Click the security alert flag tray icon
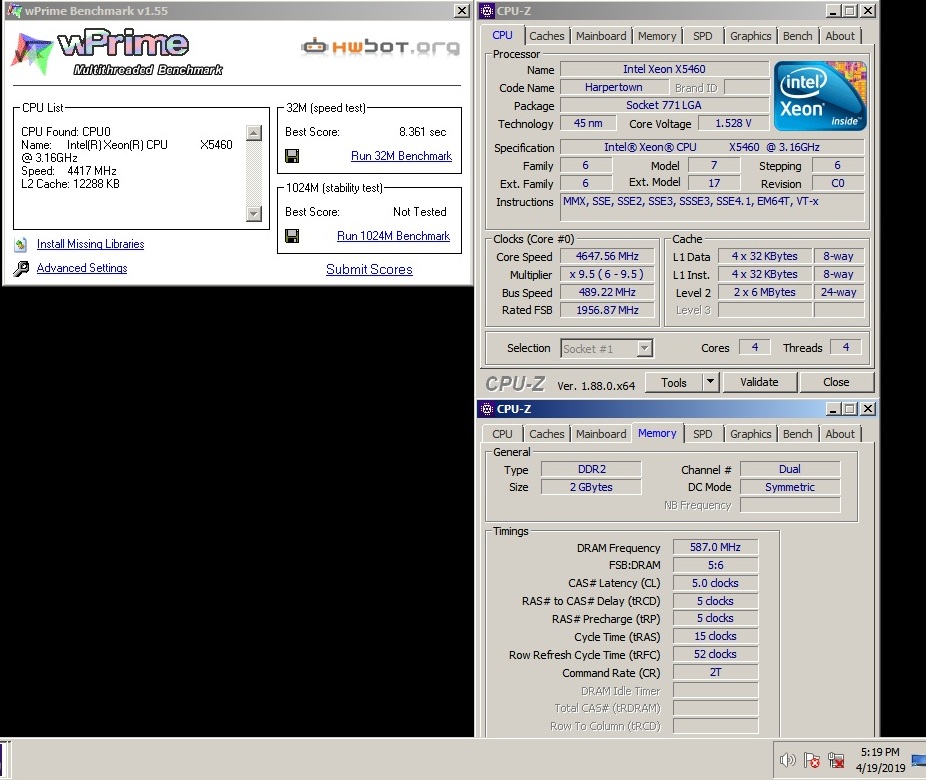 (x=812, y=760)
